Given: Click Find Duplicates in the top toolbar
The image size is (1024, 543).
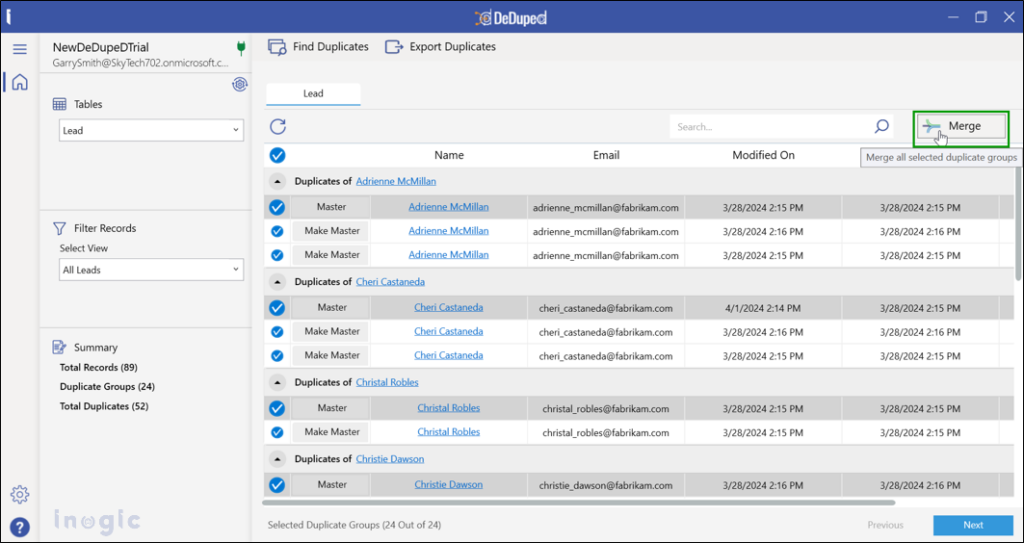Looking at the screenshot, I should coord(319,47).
